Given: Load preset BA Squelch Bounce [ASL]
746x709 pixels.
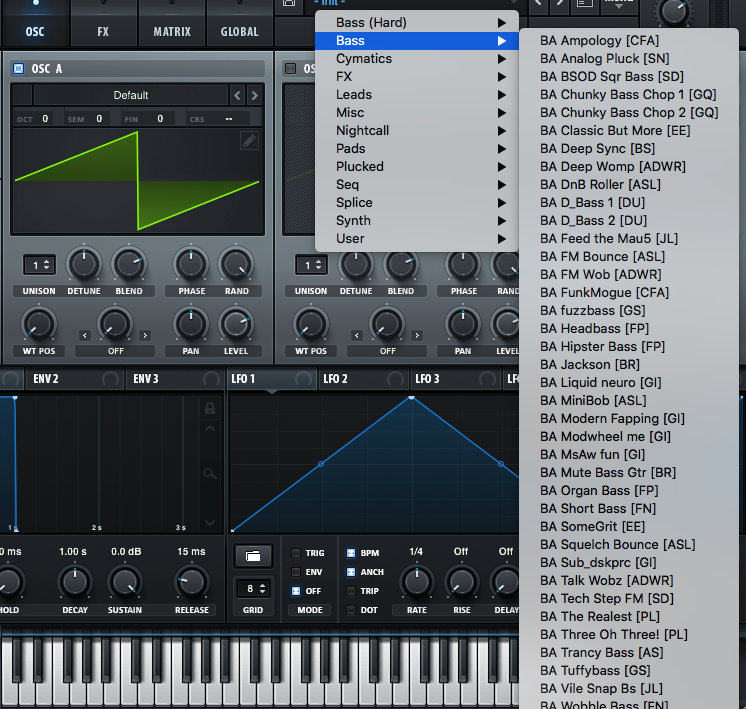Looking at the screenshot, I should point(628,544).
